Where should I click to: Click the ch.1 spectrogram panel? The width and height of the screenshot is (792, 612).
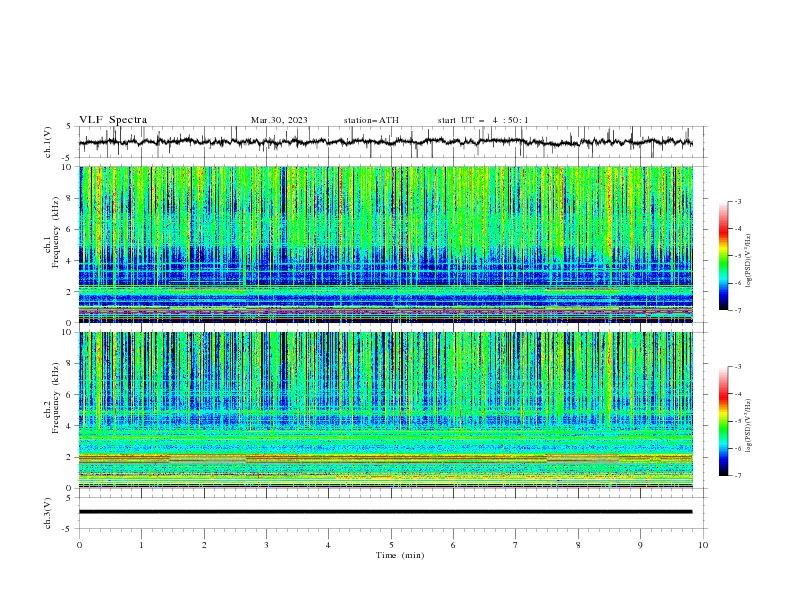[x=385, y=244]
